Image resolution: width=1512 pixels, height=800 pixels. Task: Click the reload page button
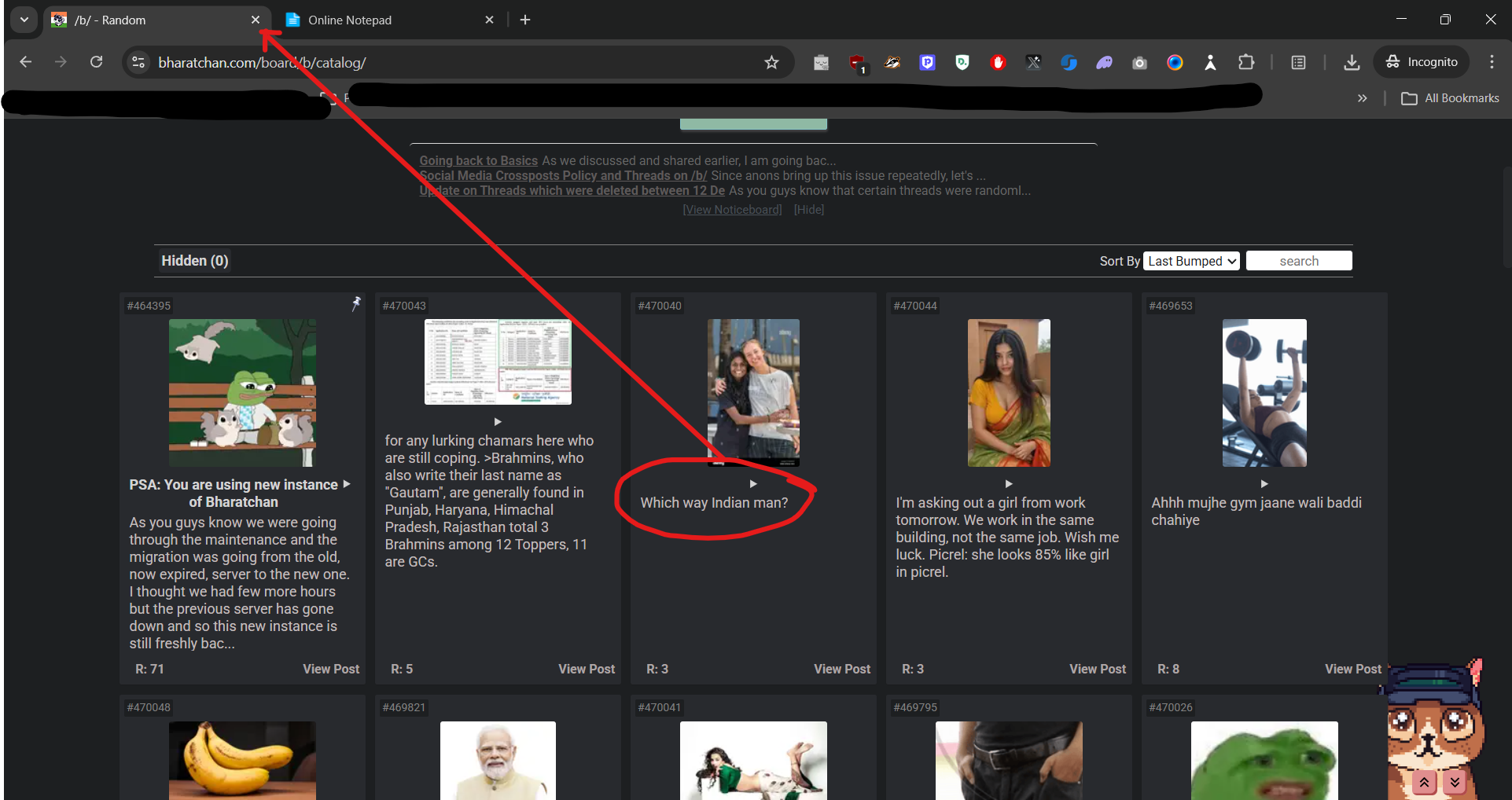[96, 62]
